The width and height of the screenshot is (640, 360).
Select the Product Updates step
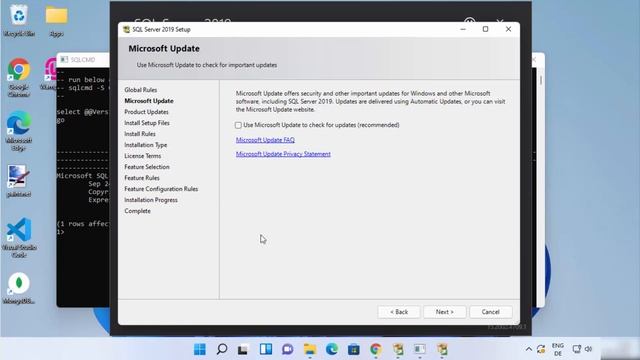point(146,112)
